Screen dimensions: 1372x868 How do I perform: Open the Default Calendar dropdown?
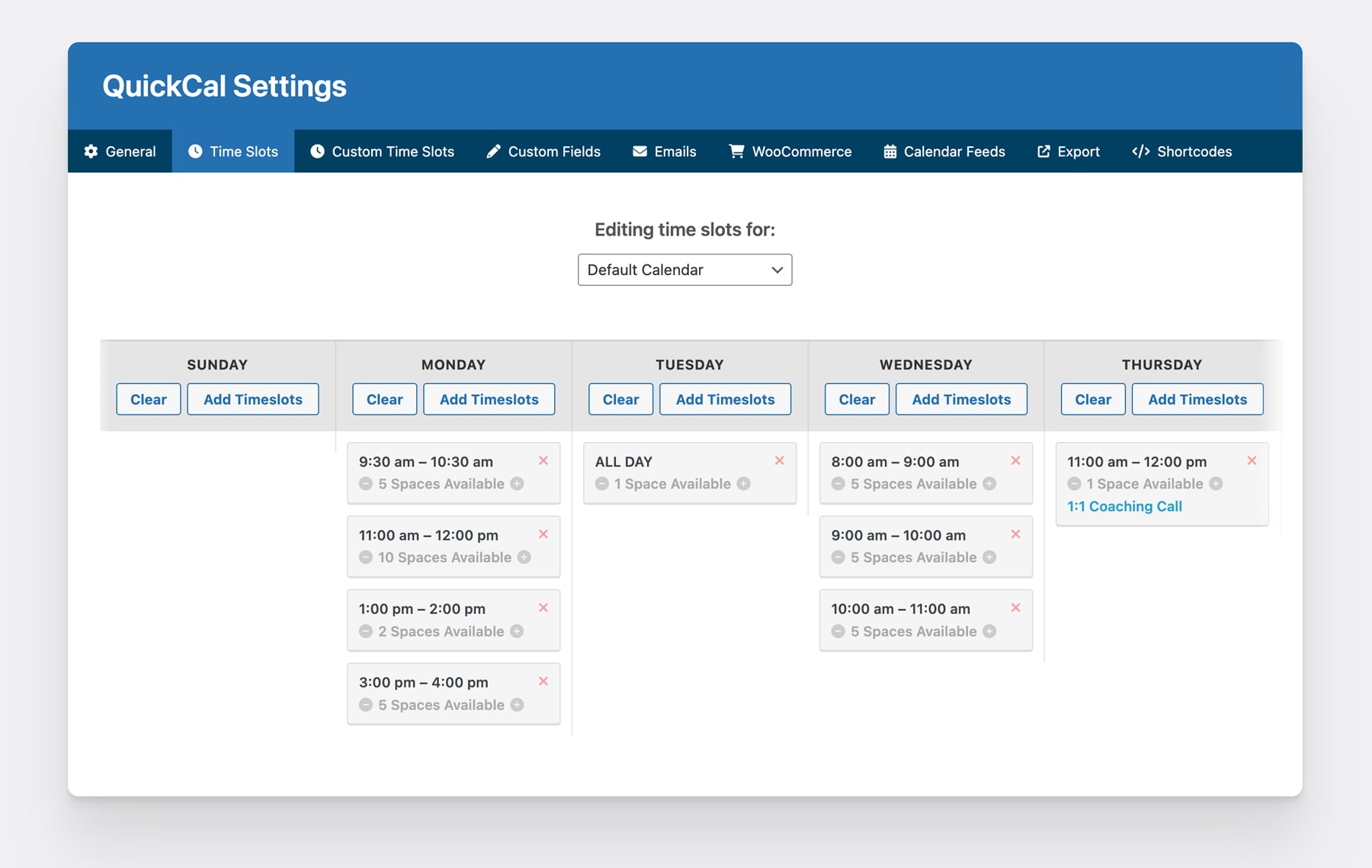tap(684, 270)
